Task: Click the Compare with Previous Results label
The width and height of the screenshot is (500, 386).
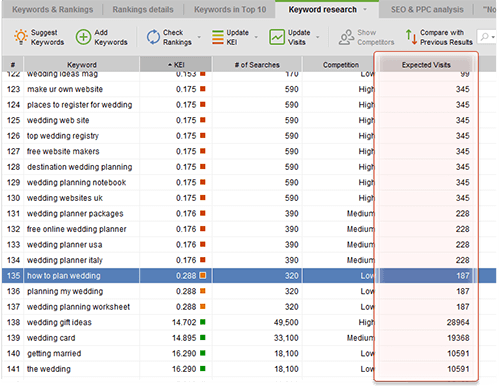Action: [x=446, y=37]
